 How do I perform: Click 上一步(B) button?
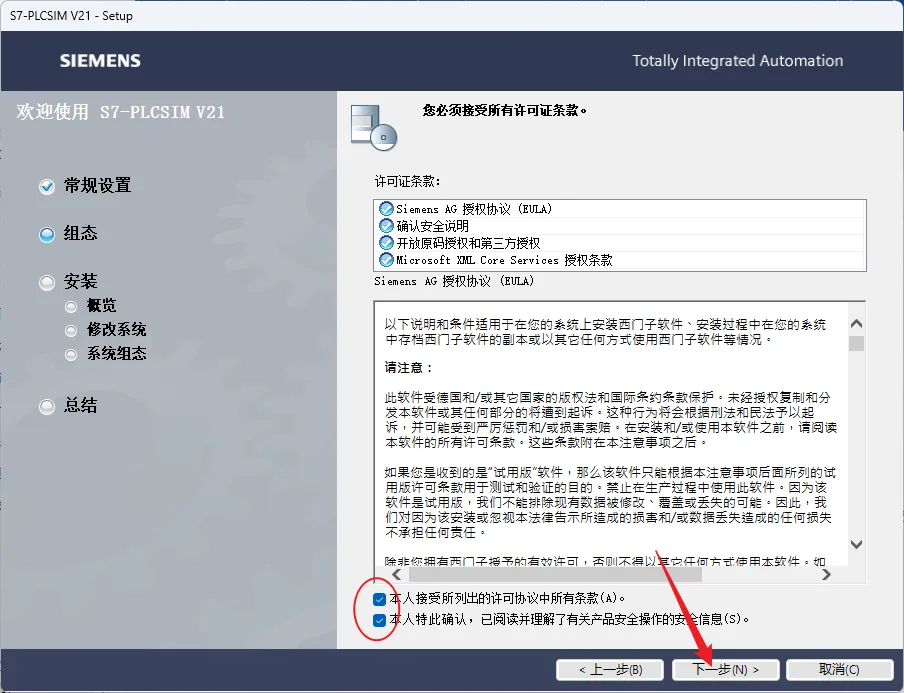click(x=611, y=669)
